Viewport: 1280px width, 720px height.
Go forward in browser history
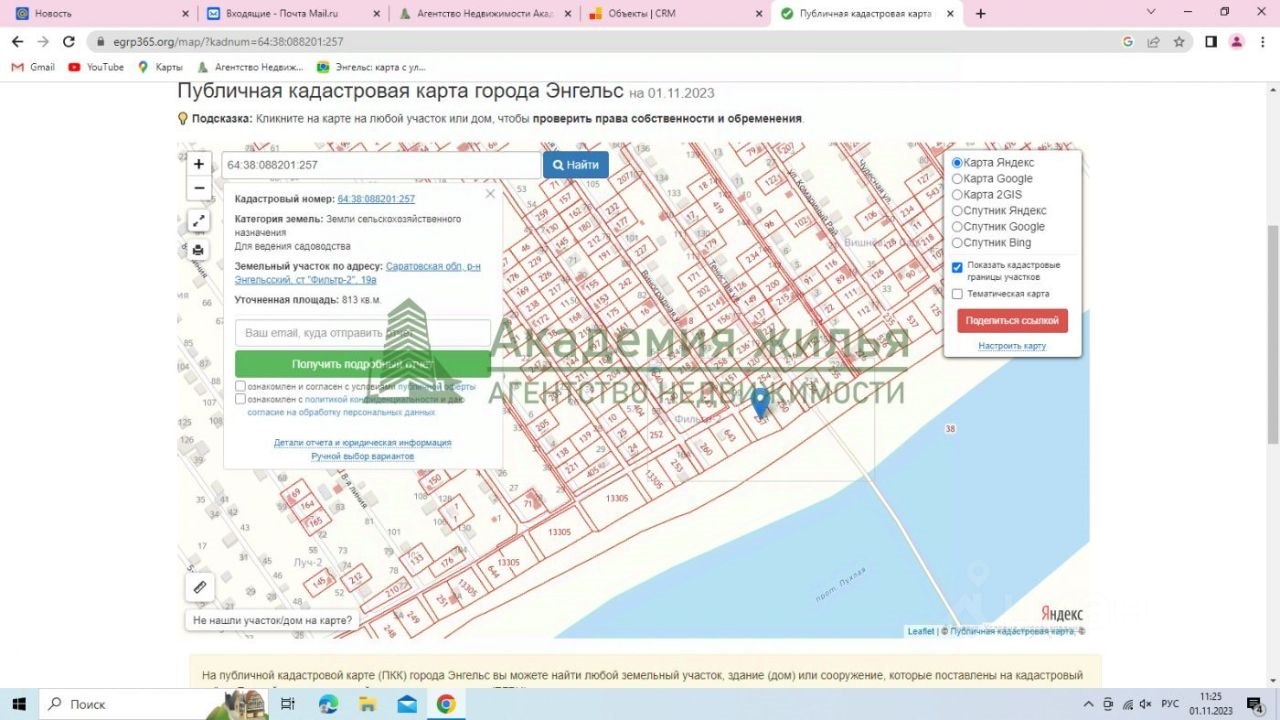coord(43,42)
